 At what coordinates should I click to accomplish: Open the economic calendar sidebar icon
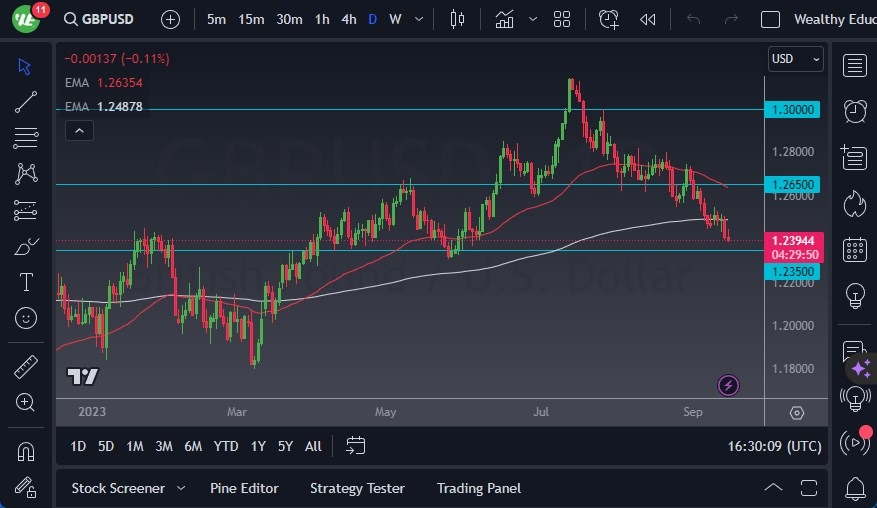[855, 249]
